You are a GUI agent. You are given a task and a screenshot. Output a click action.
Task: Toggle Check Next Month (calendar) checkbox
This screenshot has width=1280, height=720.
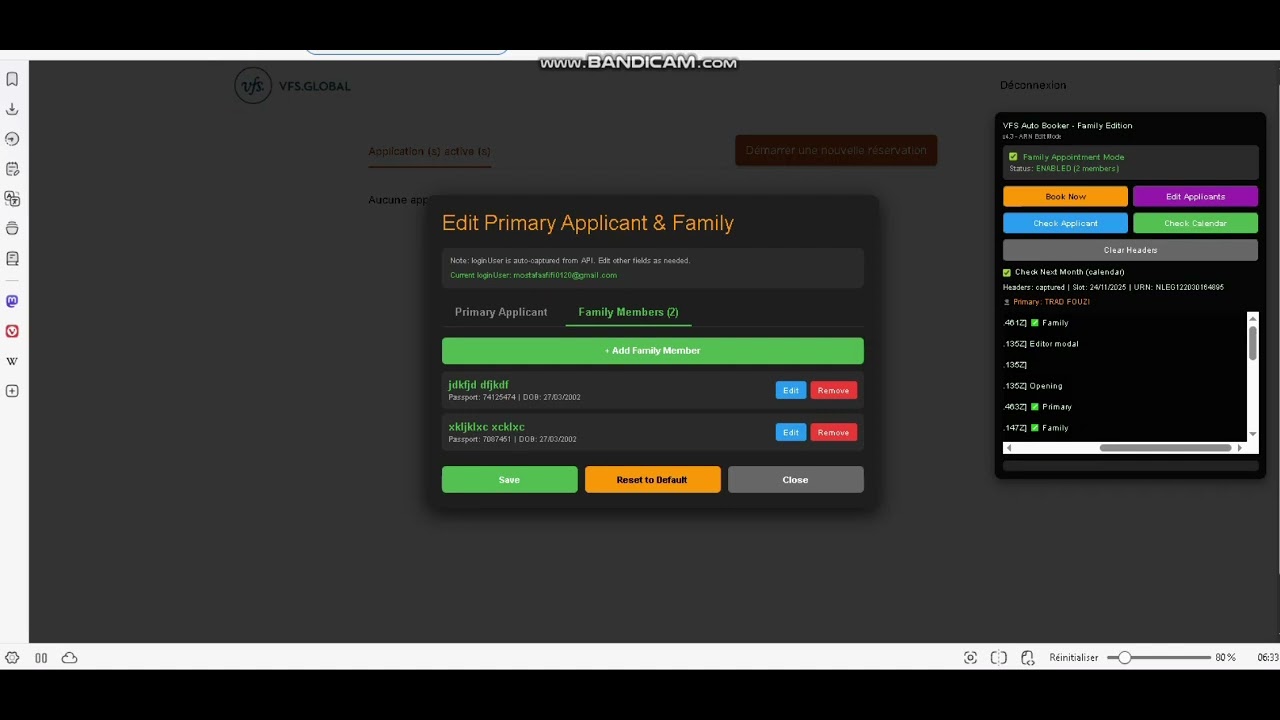point(1007,272)
